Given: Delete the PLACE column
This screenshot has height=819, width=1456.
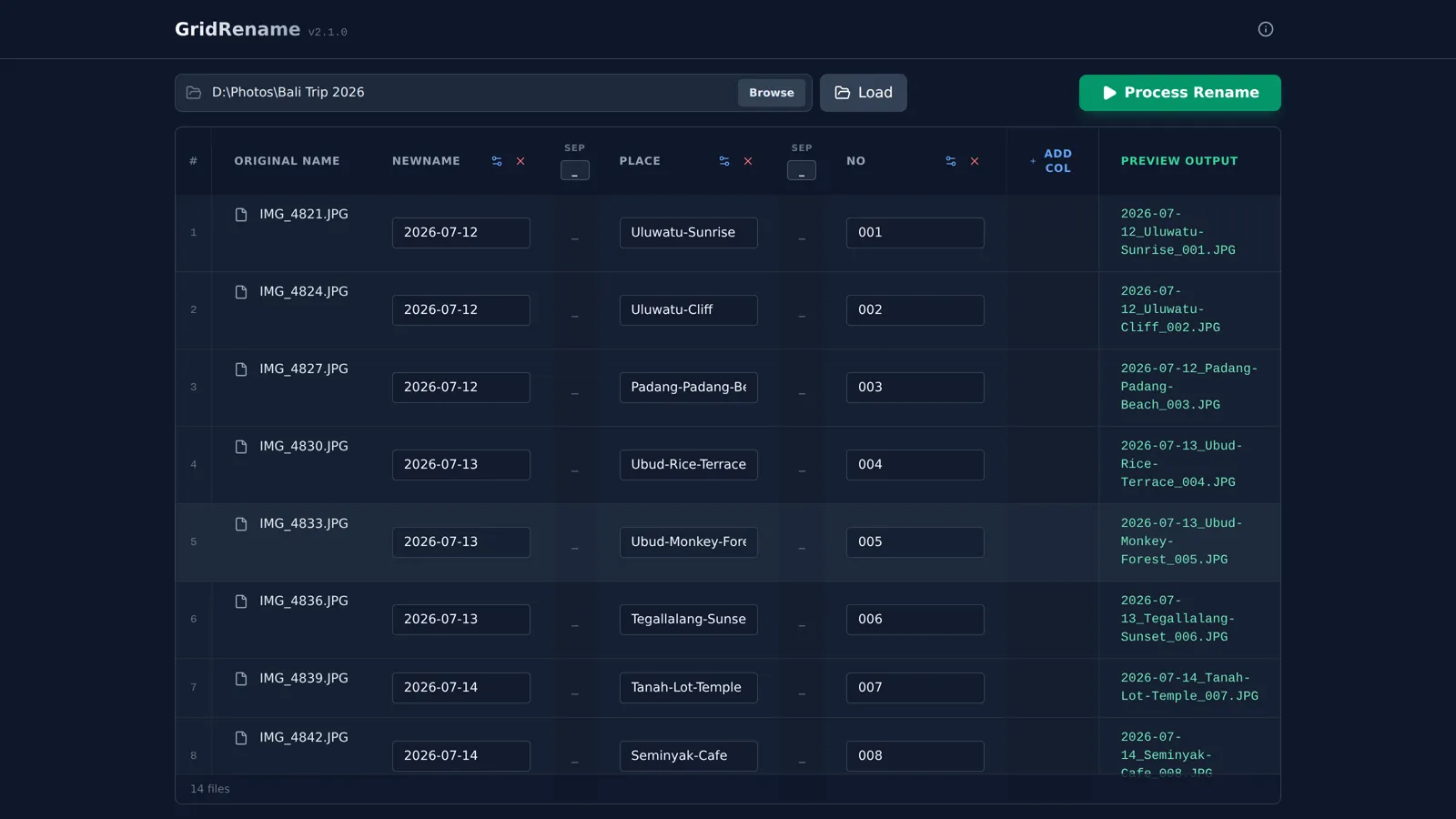Looking at the screenshot, I should (x=748, y=161).
